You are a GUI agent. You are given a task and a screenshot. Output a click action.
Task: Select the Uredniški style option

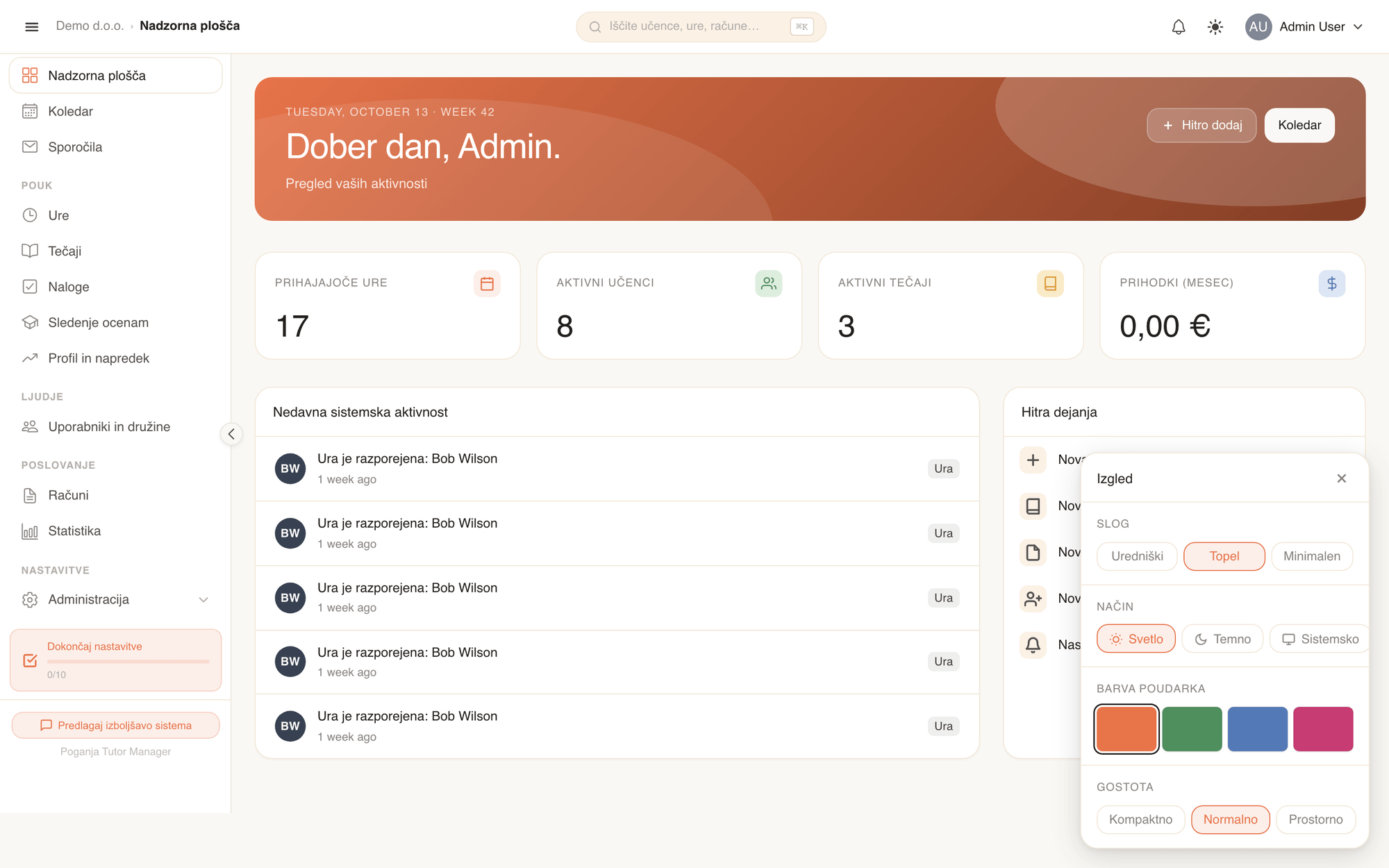[1137, 556]
